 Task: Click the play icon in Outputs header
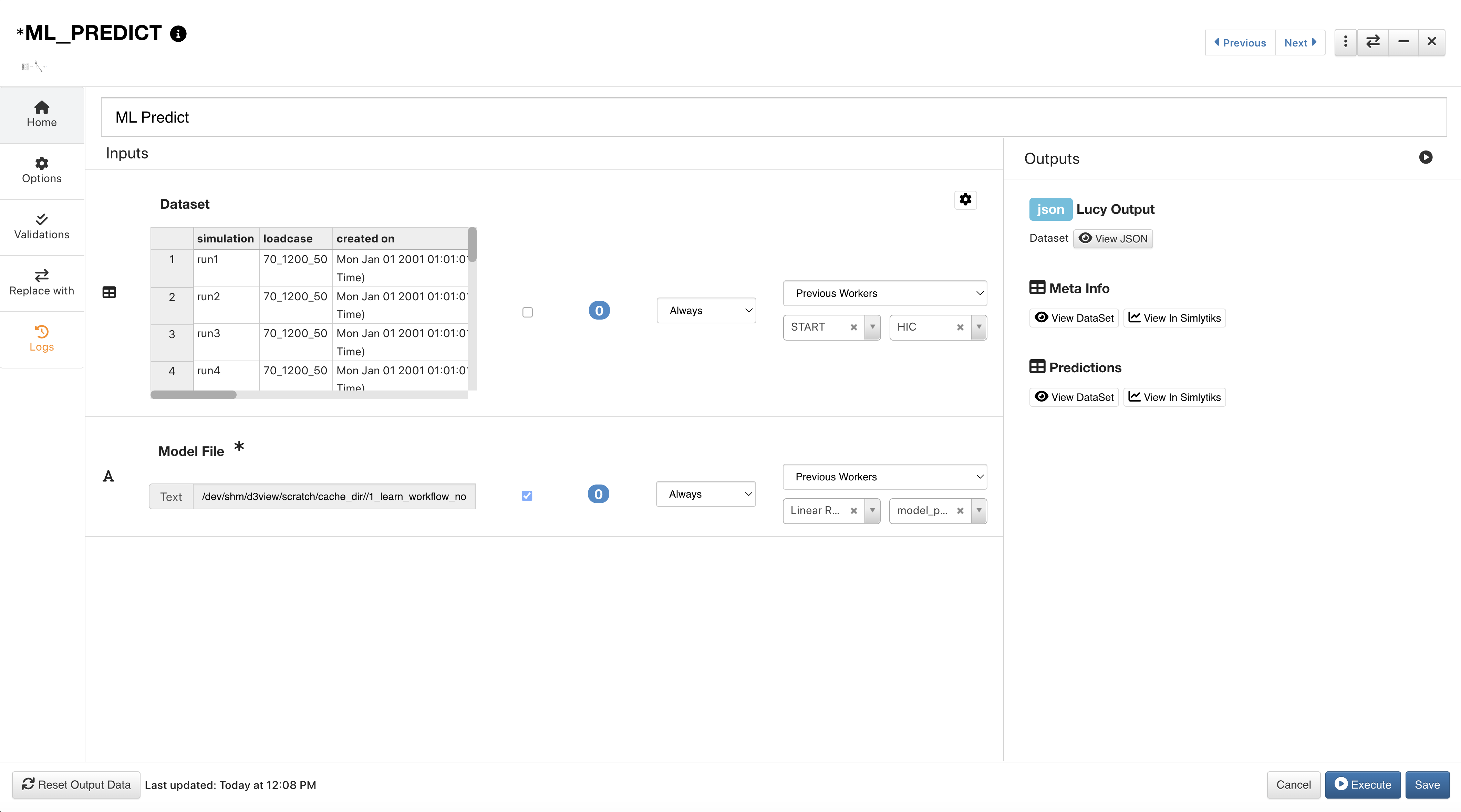tap(1425, 158)
